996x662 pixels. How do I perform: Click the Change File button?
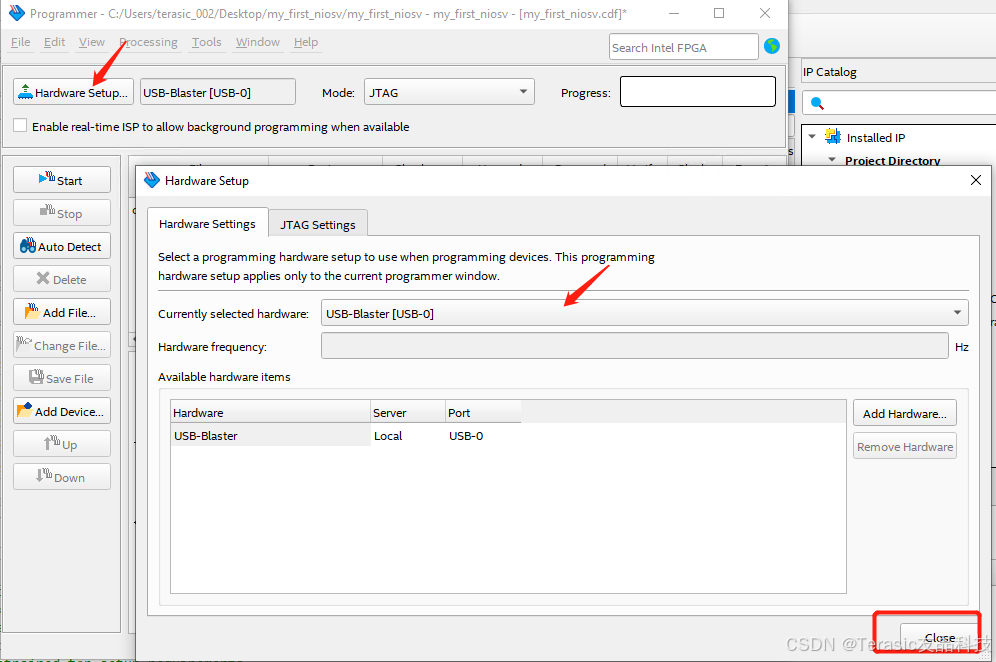tap(62, 345)
